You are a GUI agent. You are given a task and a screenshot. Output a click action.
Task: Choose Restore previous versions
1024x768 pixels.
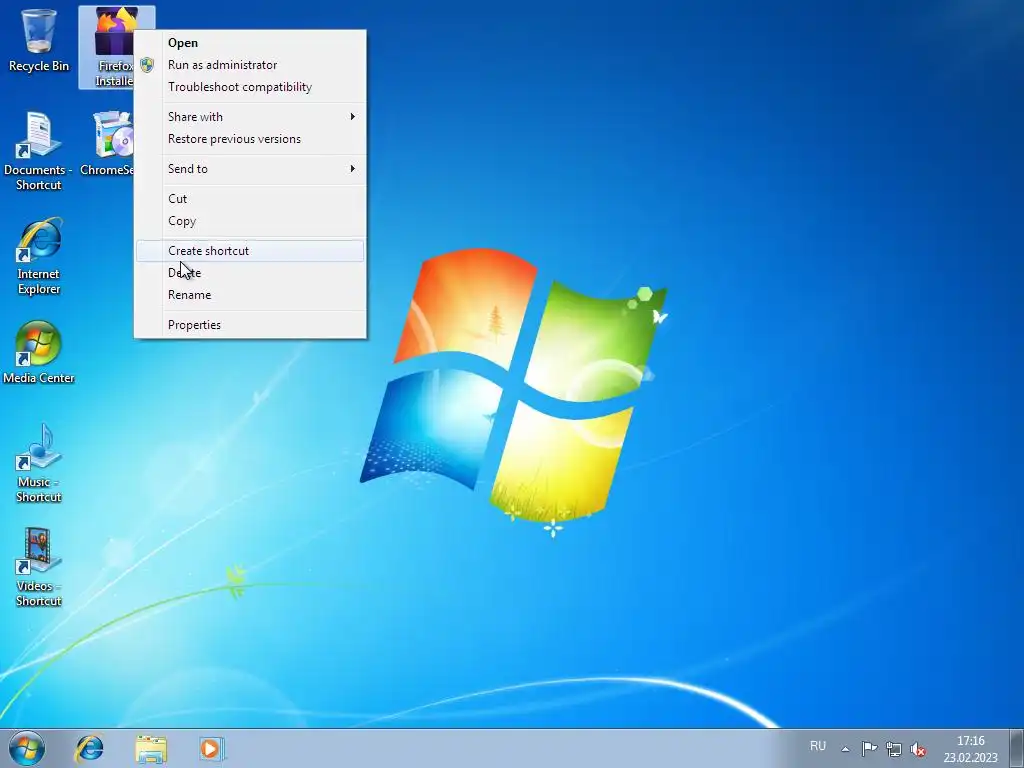click(250, 139)
